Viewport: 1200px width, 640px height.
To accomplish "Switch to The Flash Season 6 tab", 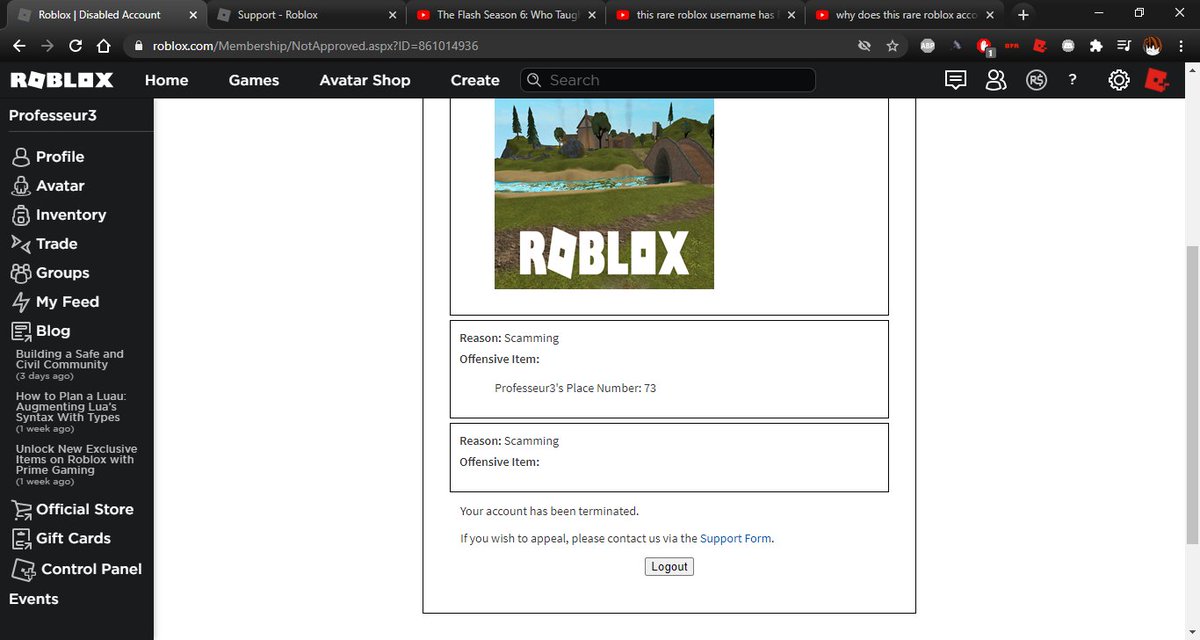I will [x=506, y=15].
